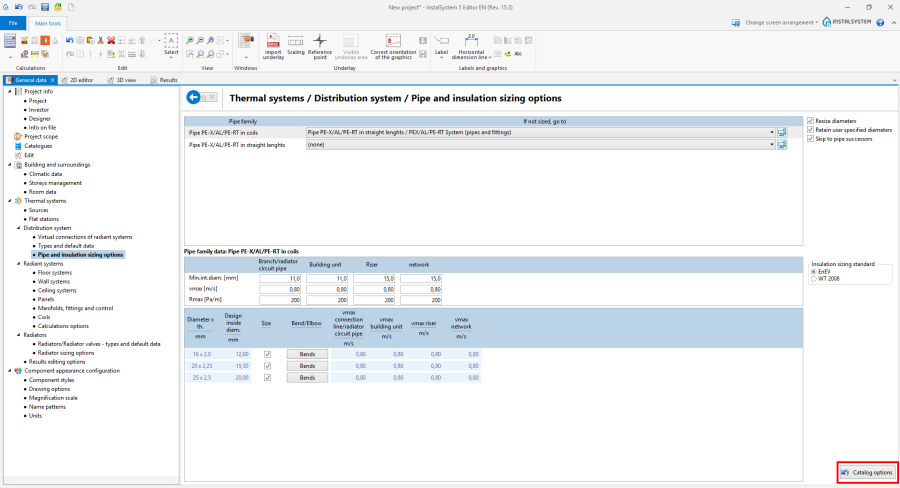This screenshot has height=488, width=900.
Task: Open Change screen arrangement dropdown
Action: [x=780, y=22]
